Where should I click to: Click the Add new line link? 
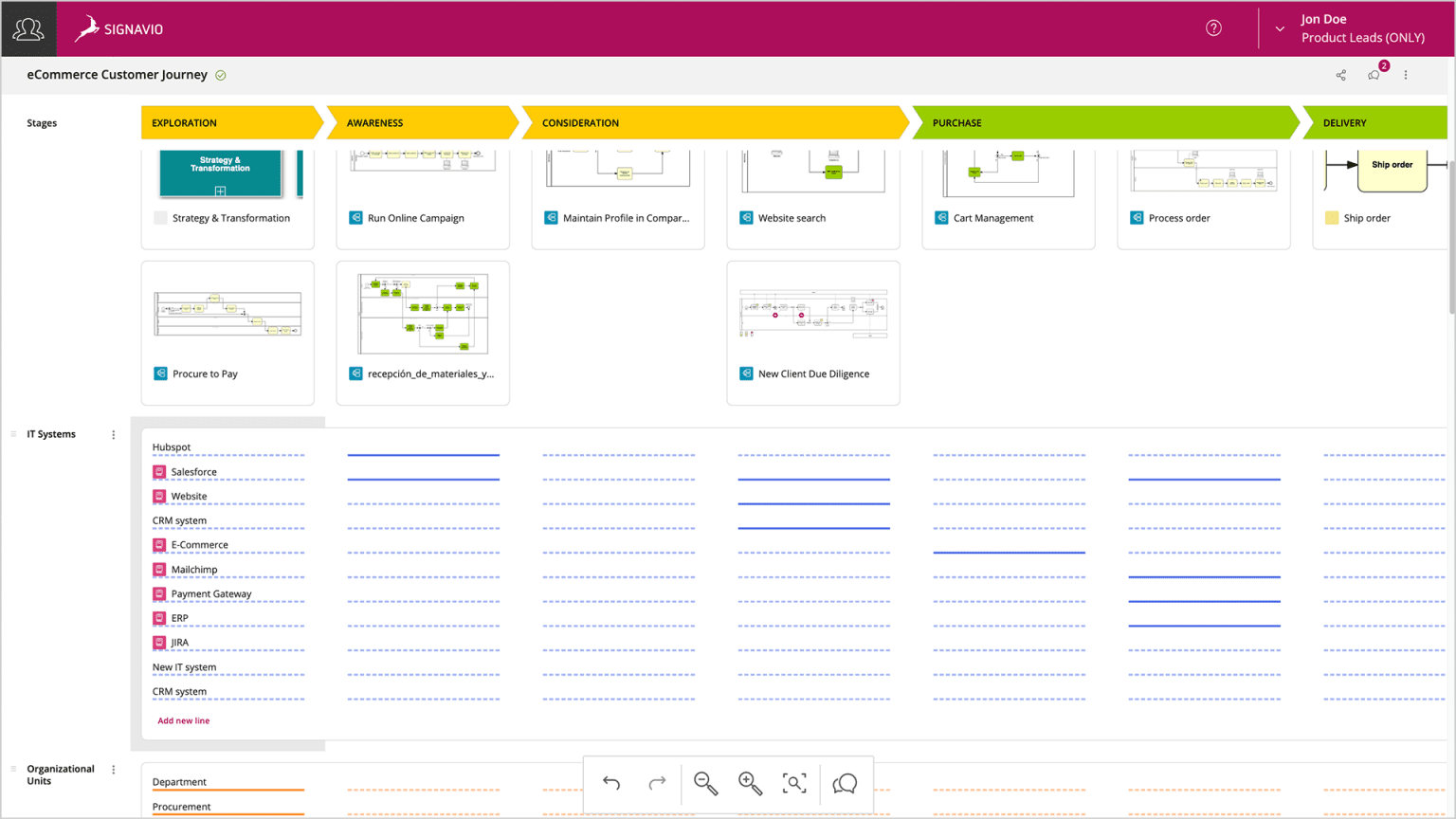[x=183, y=720]
